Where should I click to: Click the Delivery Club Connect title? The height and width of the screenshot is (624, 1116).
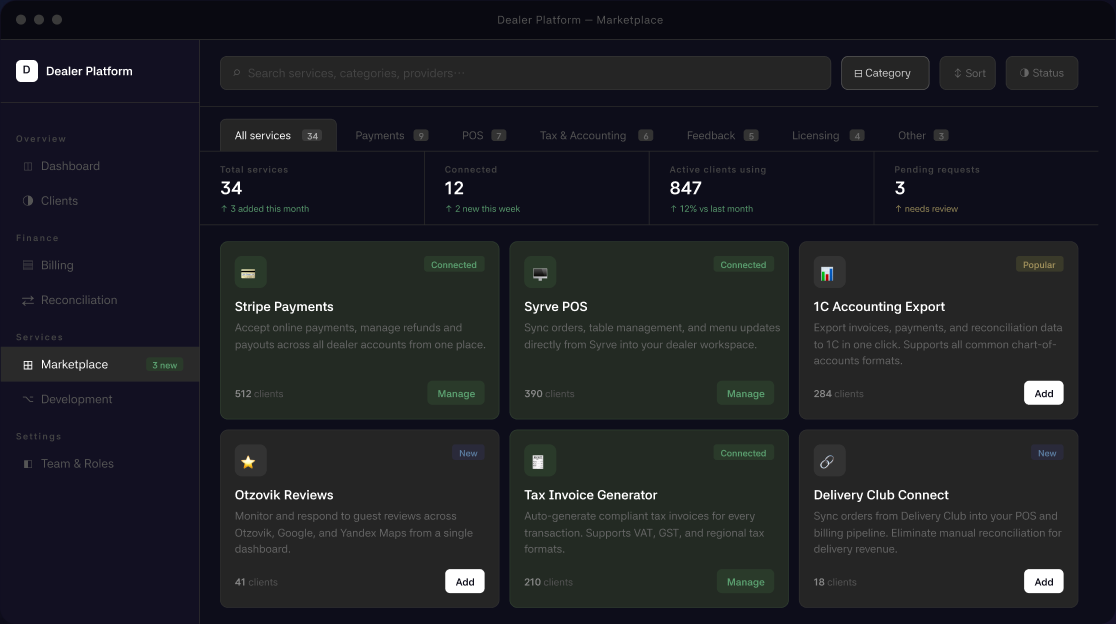pos(881,495)
